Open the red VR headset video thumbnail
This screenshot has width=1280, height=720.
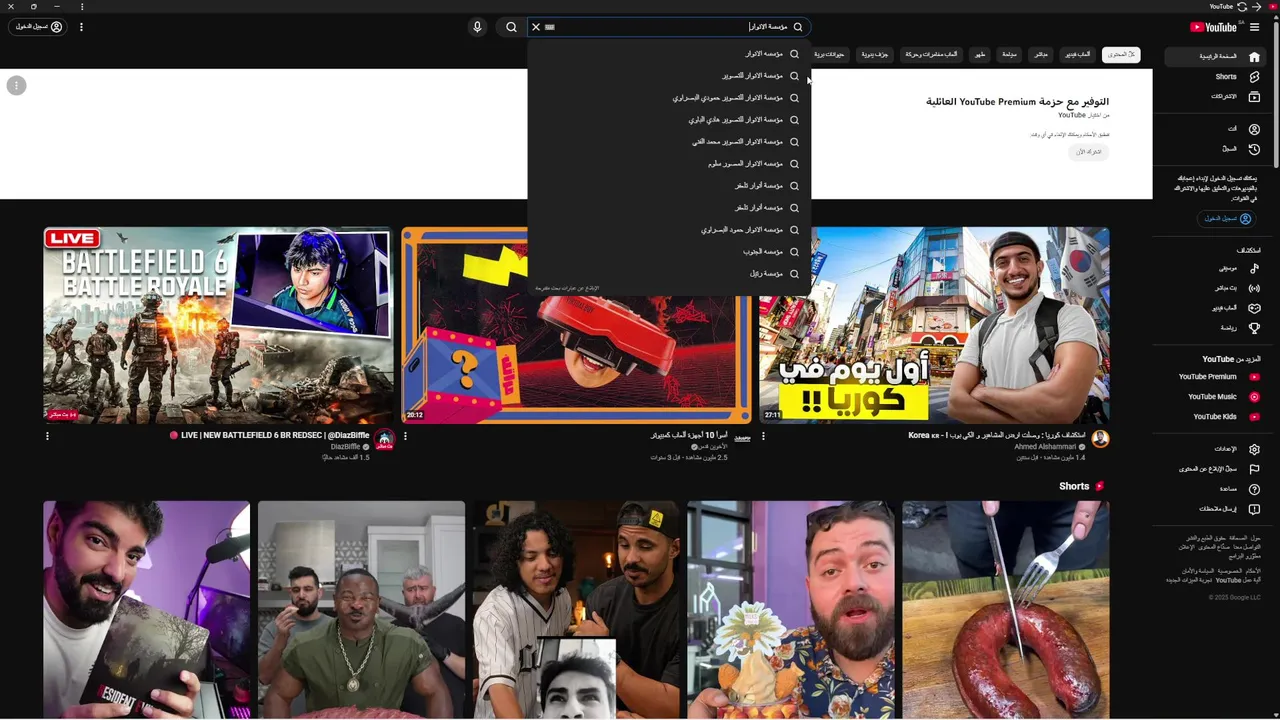[x=576, y=325]
